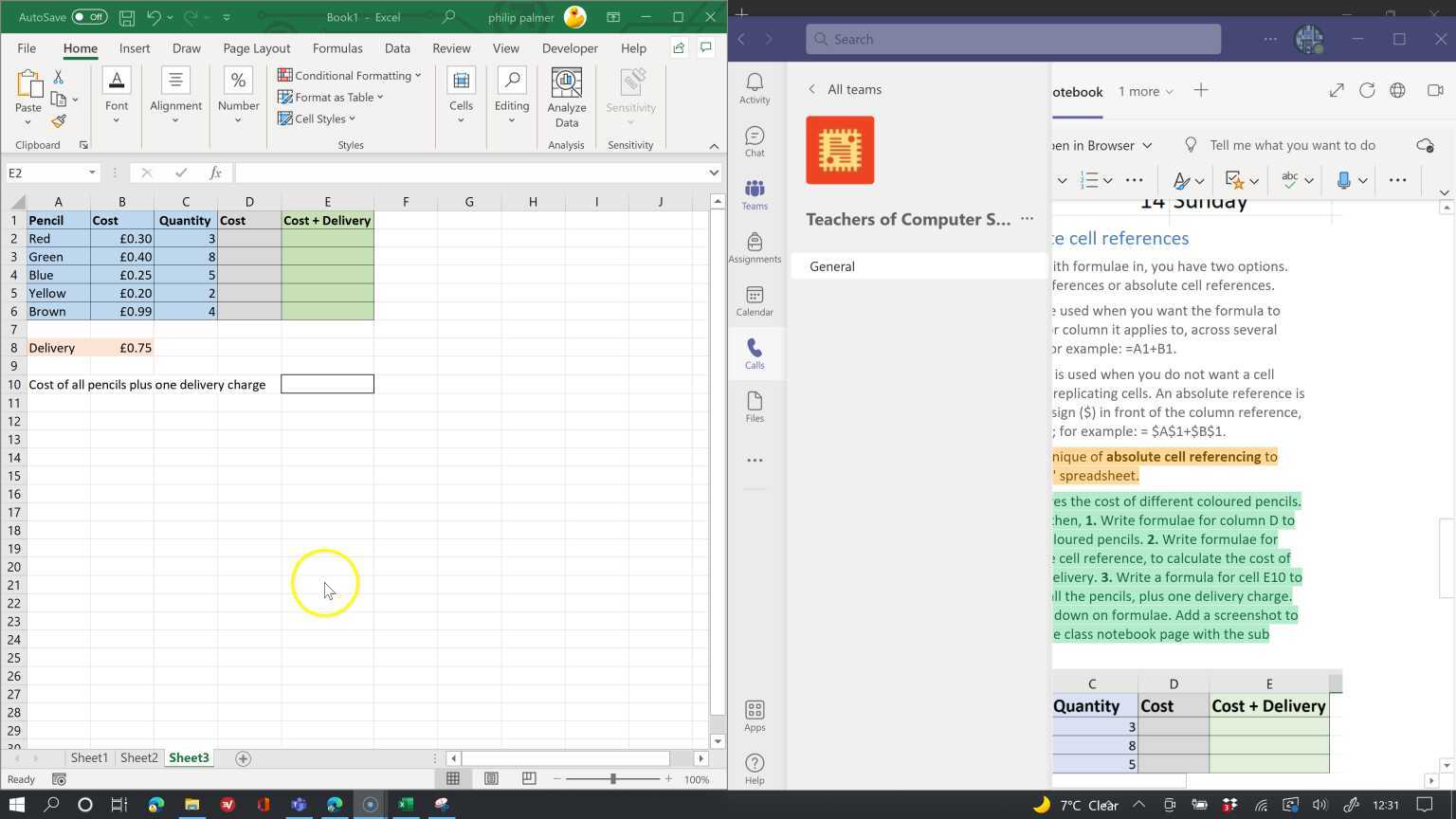Click the Format Painter brush icon
Screen dimensions: 1456x819
59,121
